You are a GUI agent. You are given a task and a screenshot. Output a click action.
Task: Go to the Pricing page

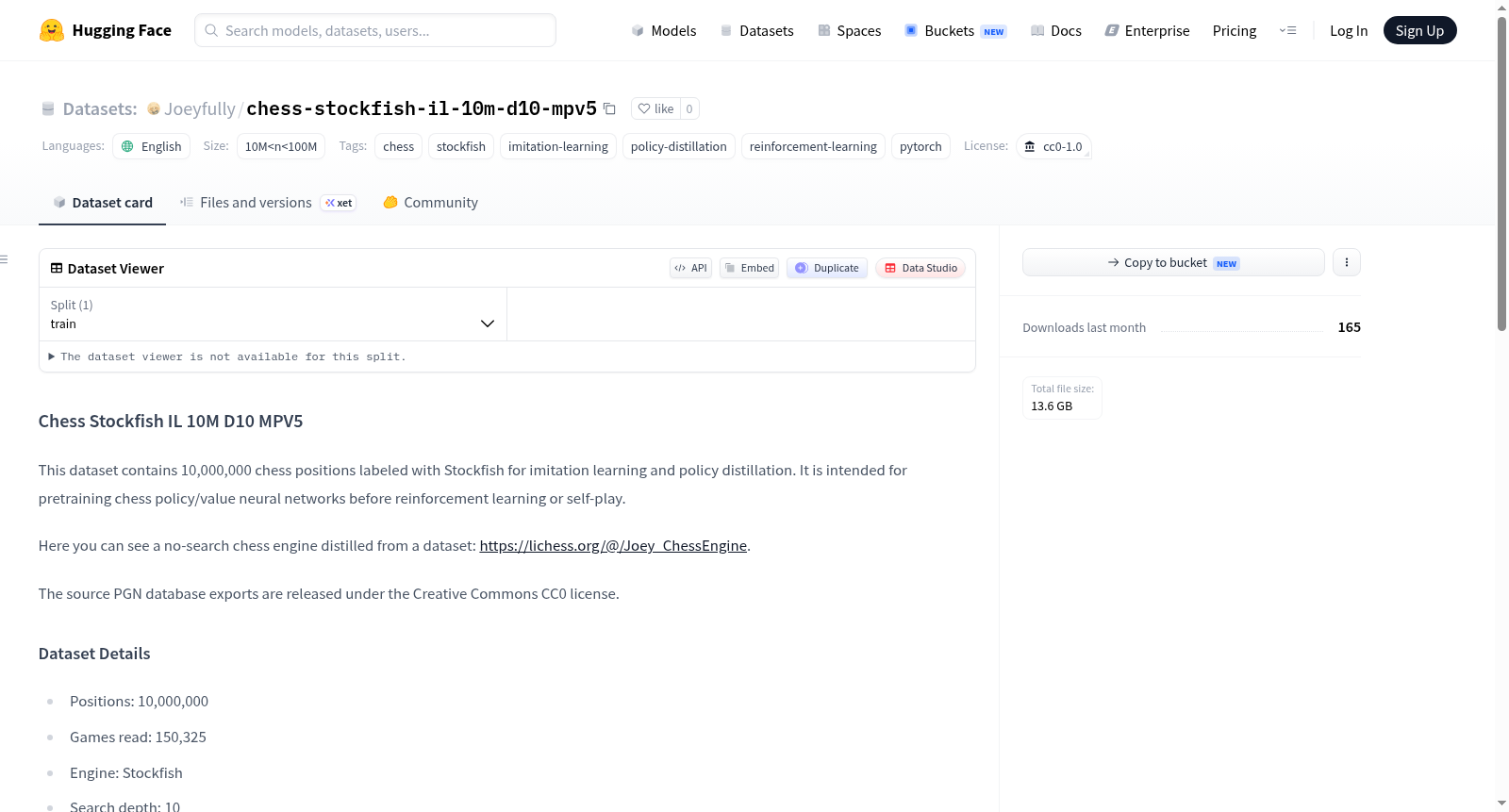point(1235,30)
